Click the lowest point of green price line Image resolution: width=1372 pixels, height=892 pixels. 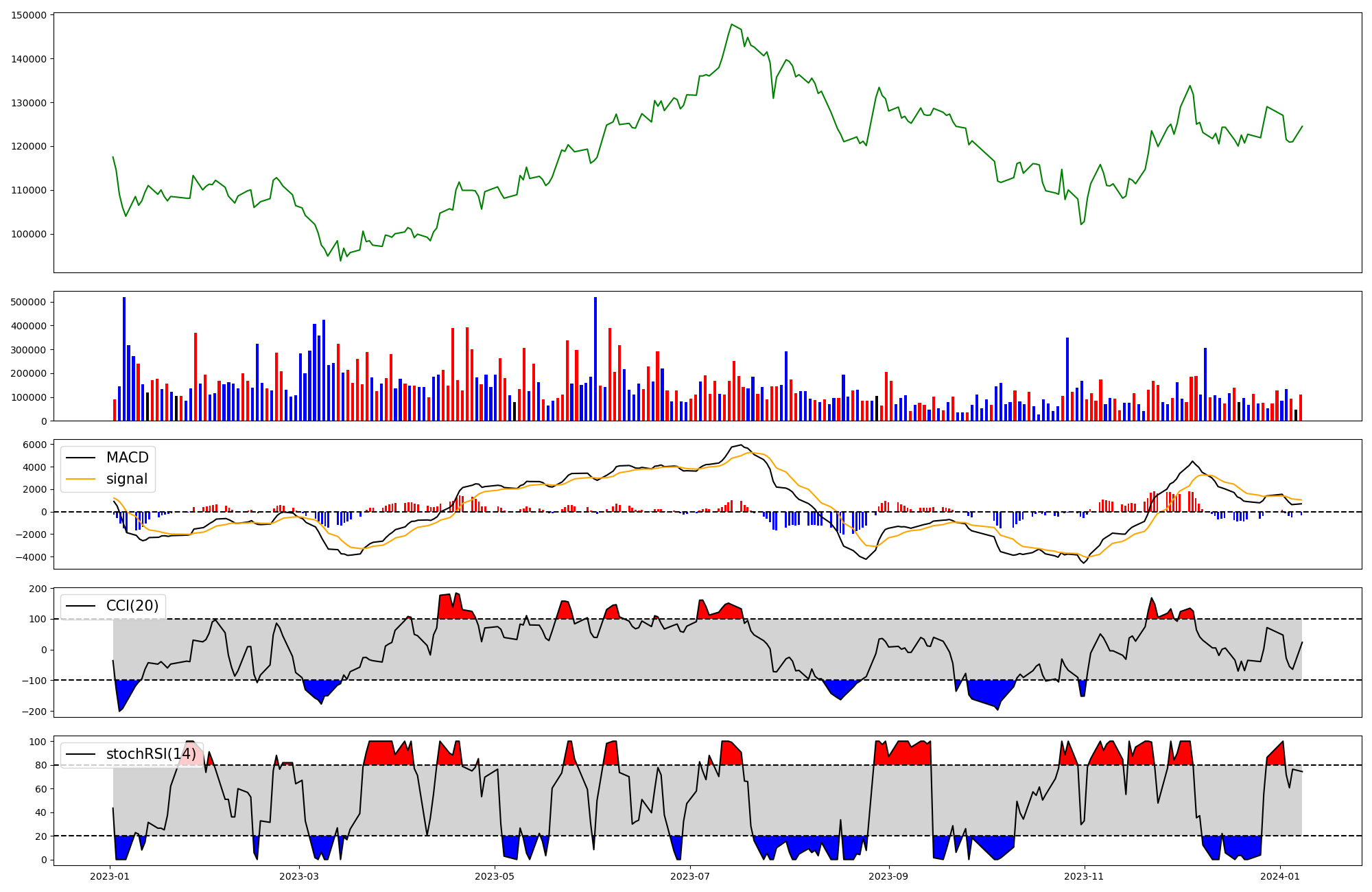(340, 260)
